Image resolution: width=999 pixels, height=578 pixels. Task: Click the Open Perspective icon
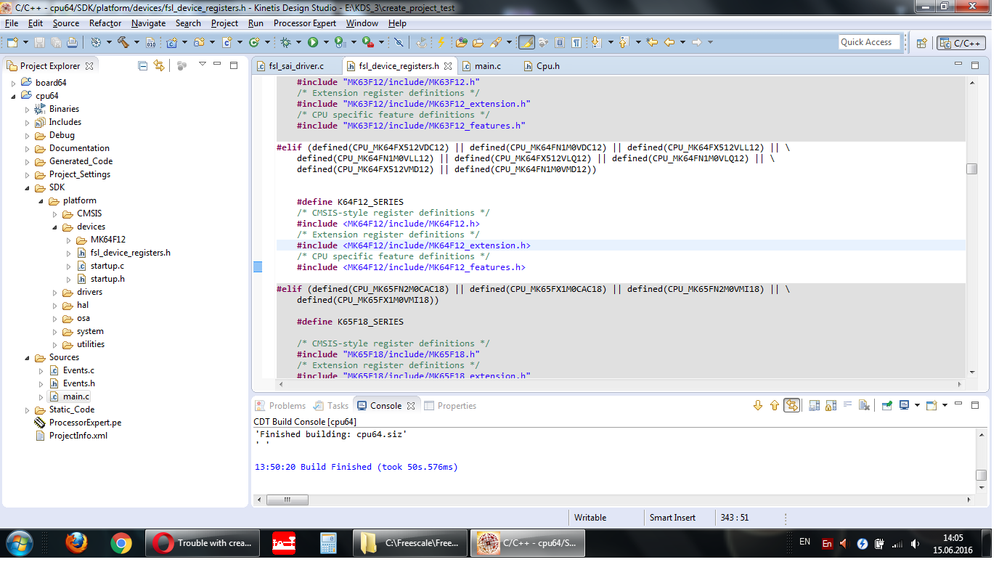pyautogui.click(x=921, y=43)
